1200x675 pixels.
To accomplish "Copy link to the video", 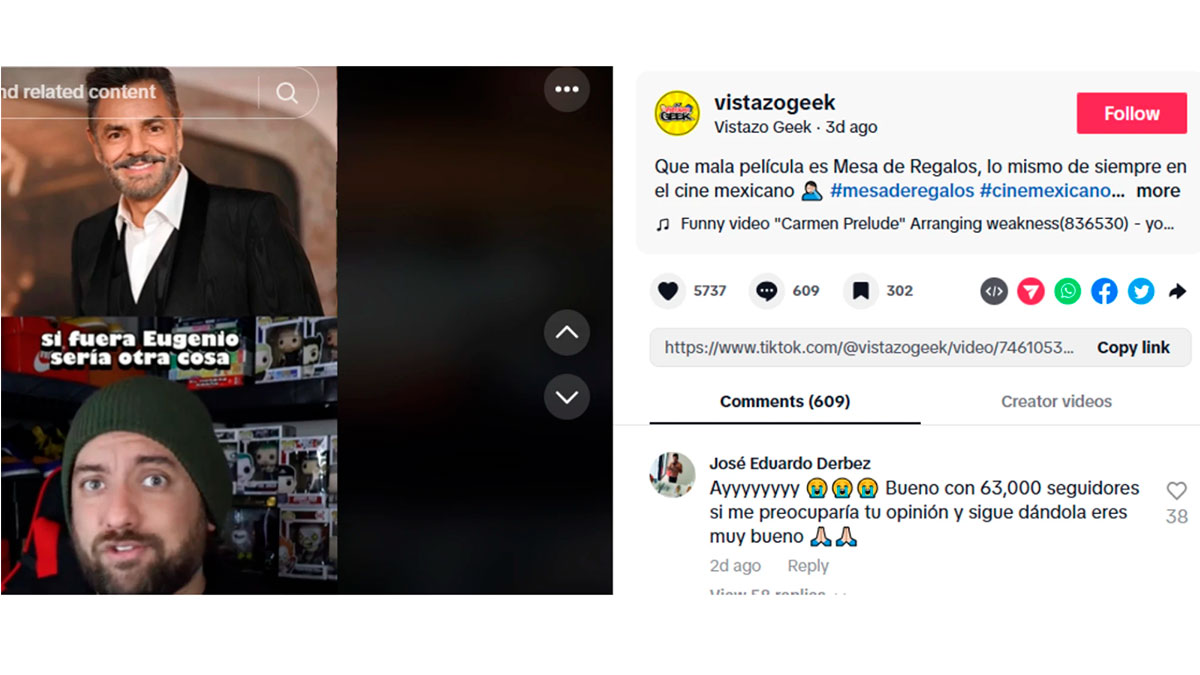I will (1133, 347).
